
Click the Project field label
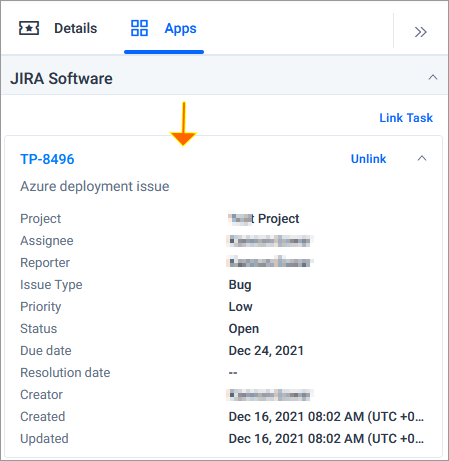40,219
